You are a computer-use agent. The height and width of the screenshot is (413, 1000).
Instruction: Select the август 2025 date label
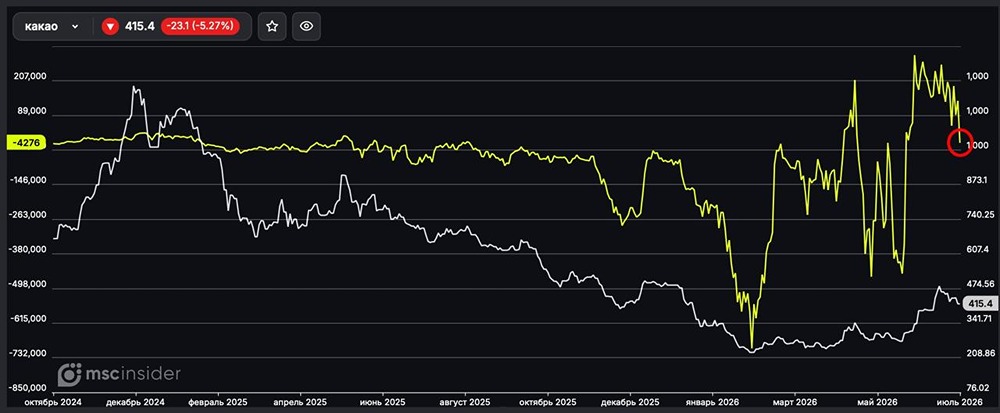click(x=464, y=403)
